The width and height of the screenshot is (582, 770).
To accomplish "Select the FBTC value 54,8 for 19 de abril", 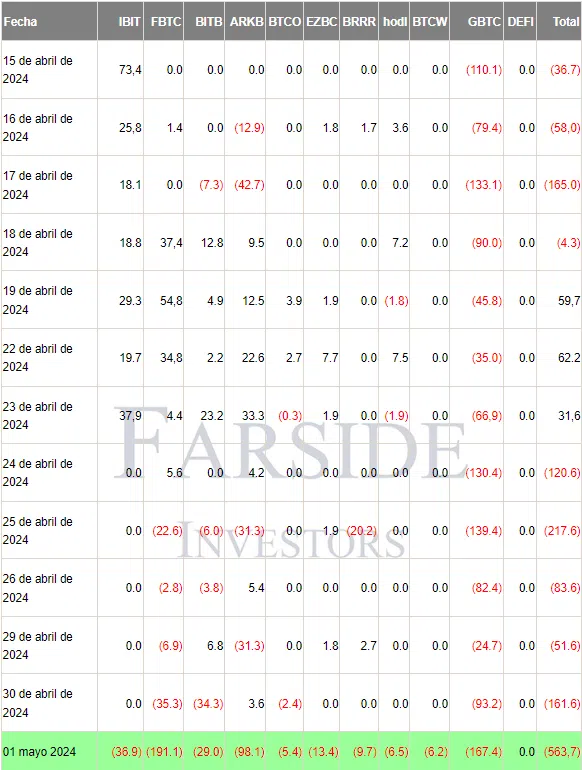I will [171, 301].
